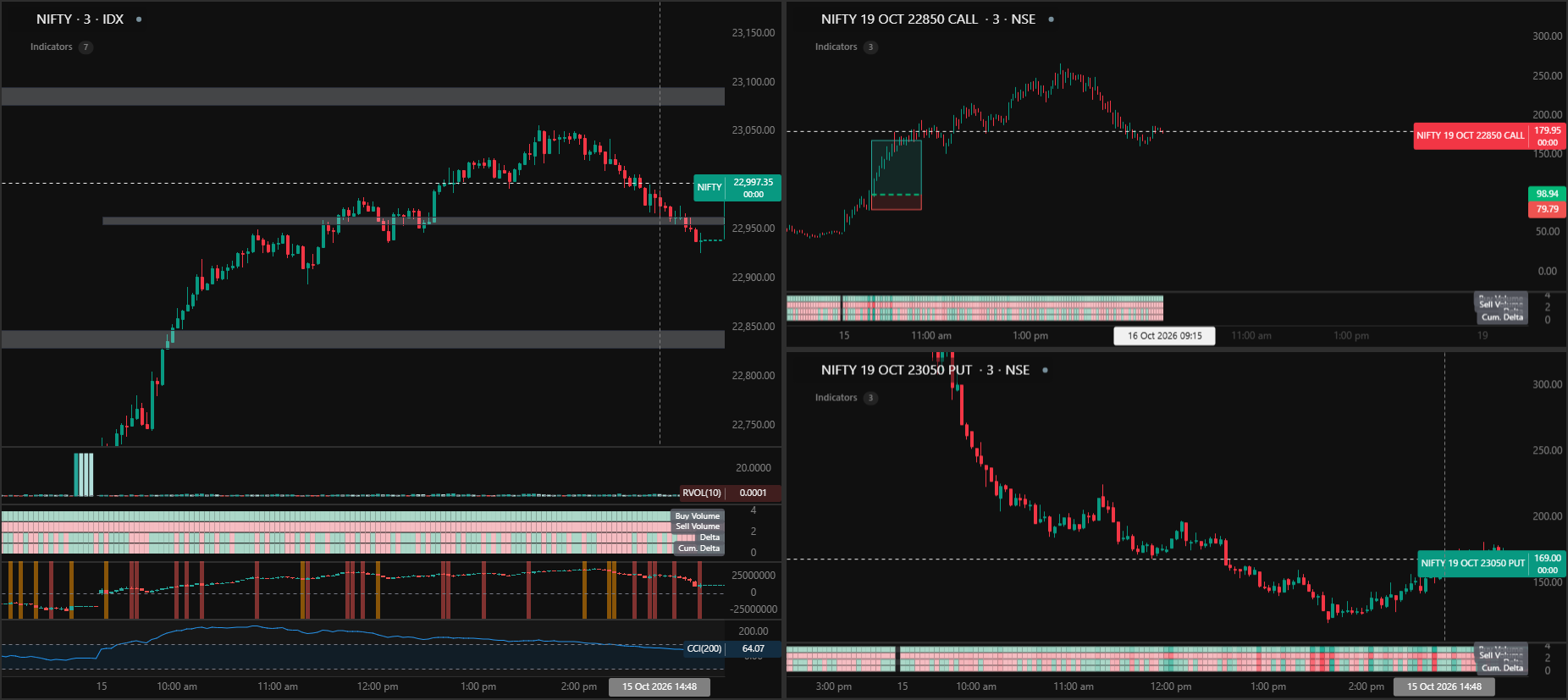This screenshot has width=1568, height=700.
Task: Click red NIFTY 19 OCT 22850 CALL price label
Action: click(1489, 136)
